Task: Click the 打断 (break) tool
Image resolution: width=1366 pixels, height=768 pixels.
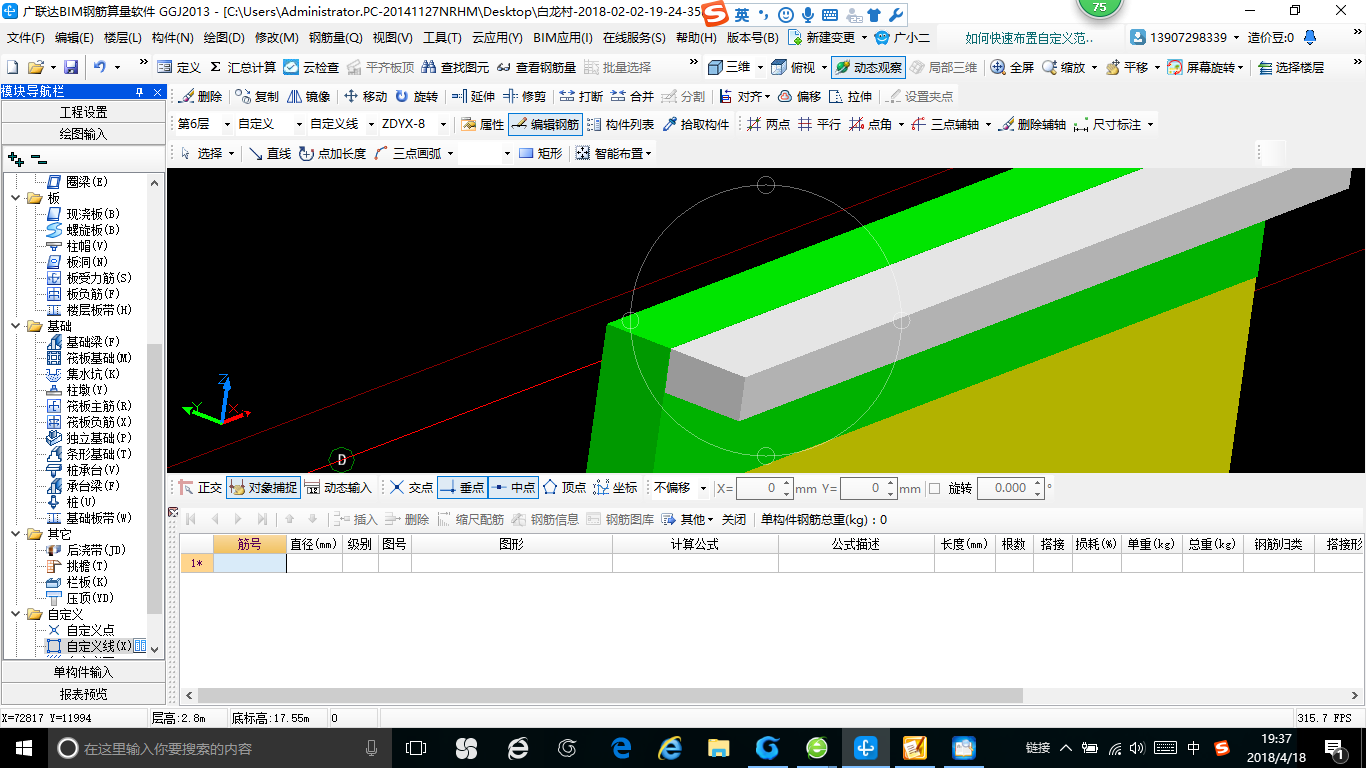Action: click(581, 97)
